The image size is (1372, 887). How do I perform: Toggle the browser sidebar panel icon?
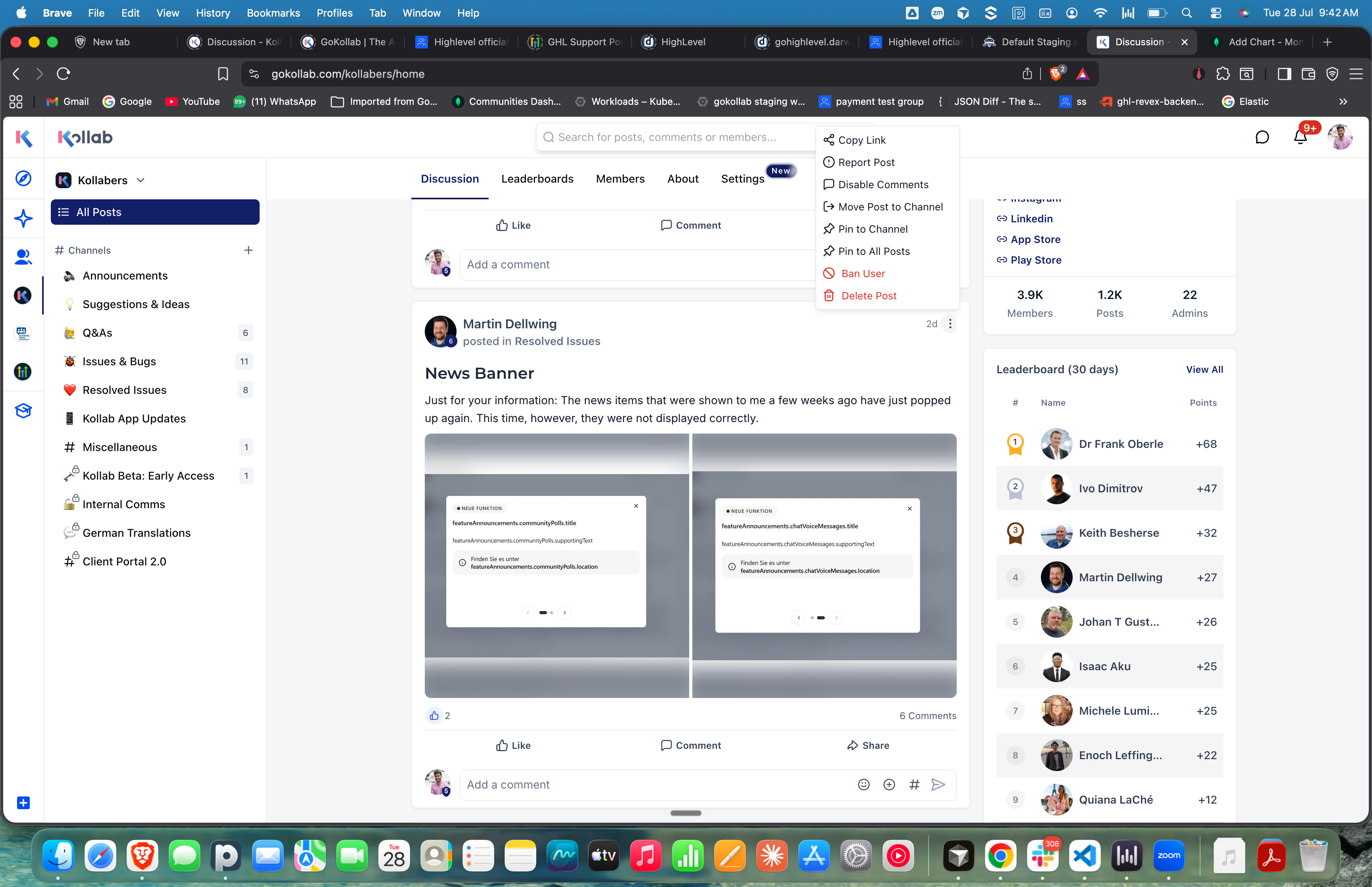1284,74
